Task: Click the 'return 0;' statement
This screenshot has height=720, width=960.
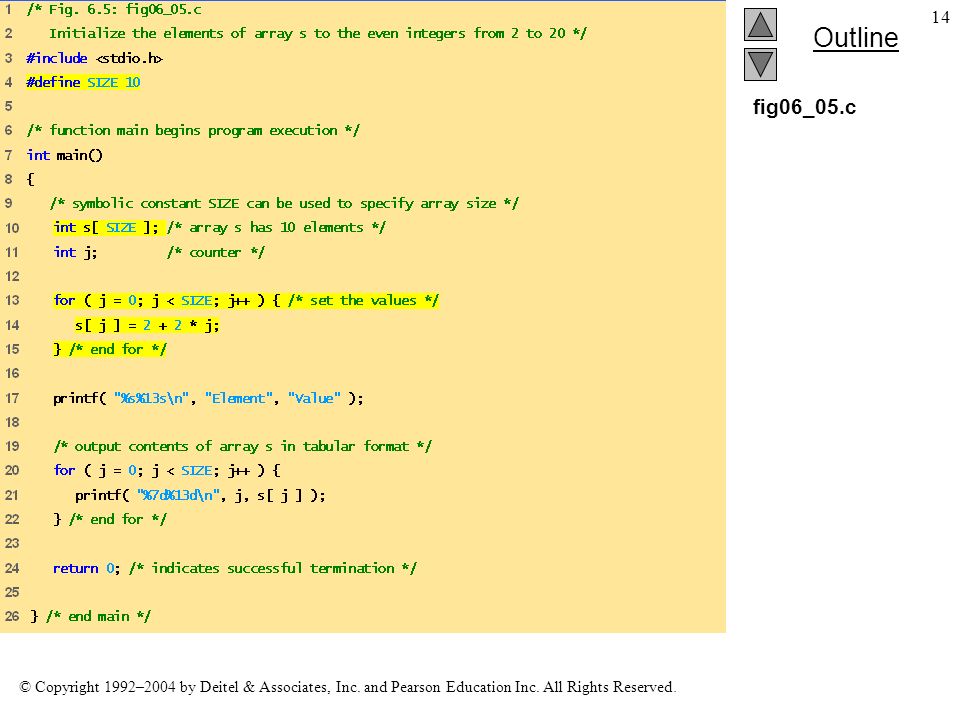Action: click(86, 568)
